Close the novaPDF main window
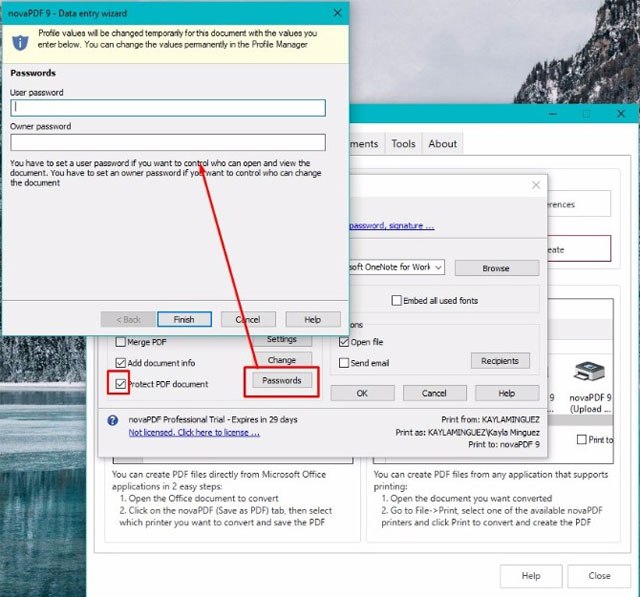 (621, 114)
